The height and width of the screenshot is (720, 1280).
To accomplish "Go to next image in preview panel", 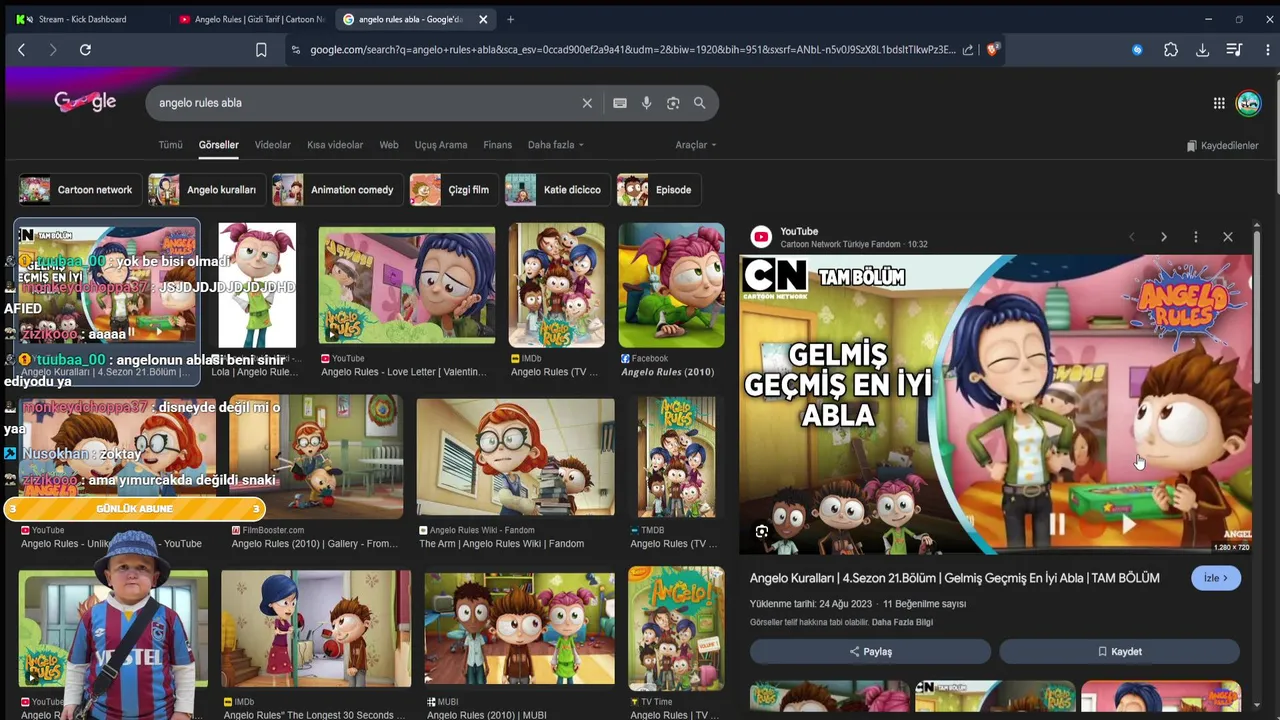I will [1163, 237].
